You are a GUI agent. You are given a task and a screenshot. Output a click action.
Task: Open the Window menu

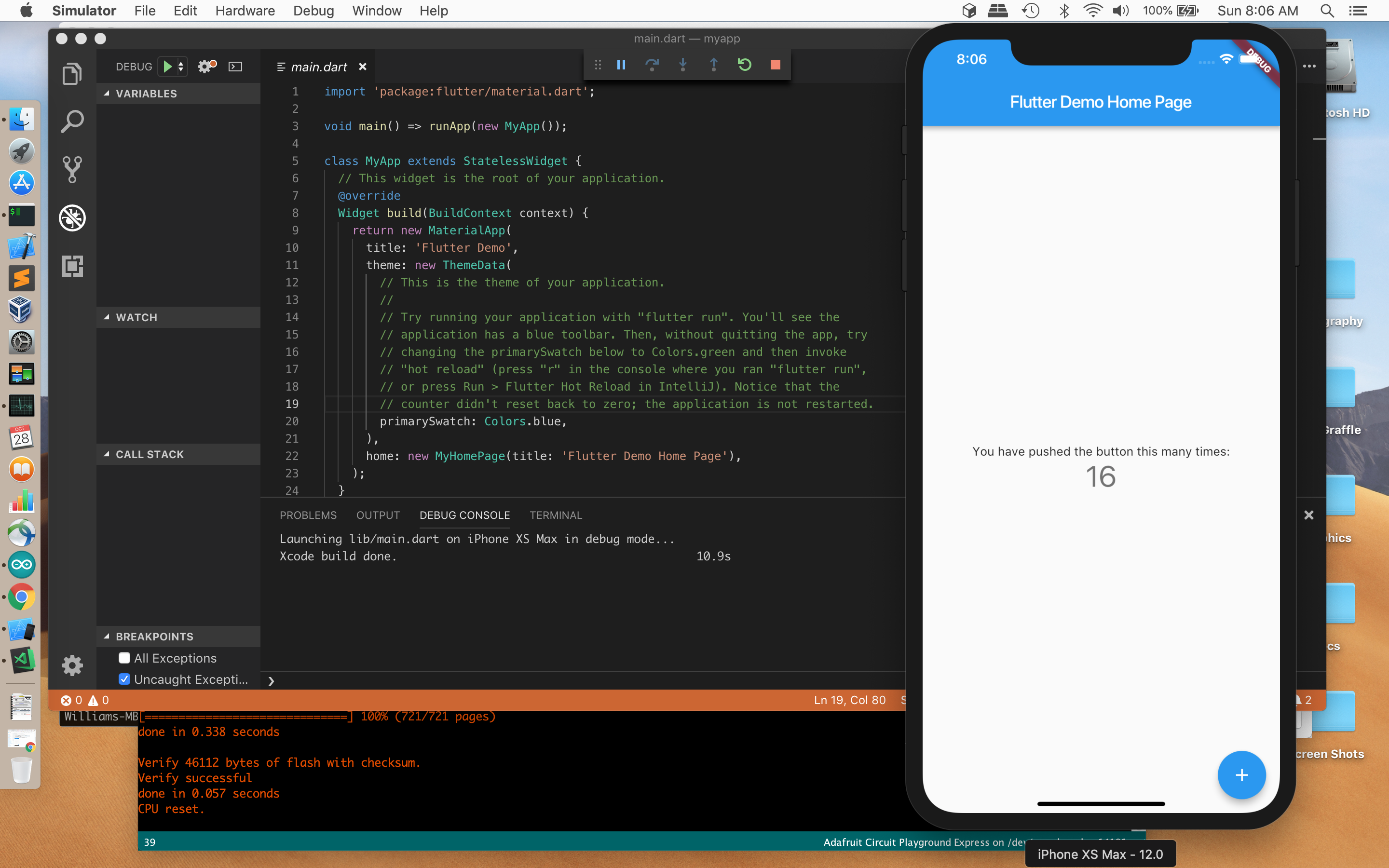click(377, 10)
